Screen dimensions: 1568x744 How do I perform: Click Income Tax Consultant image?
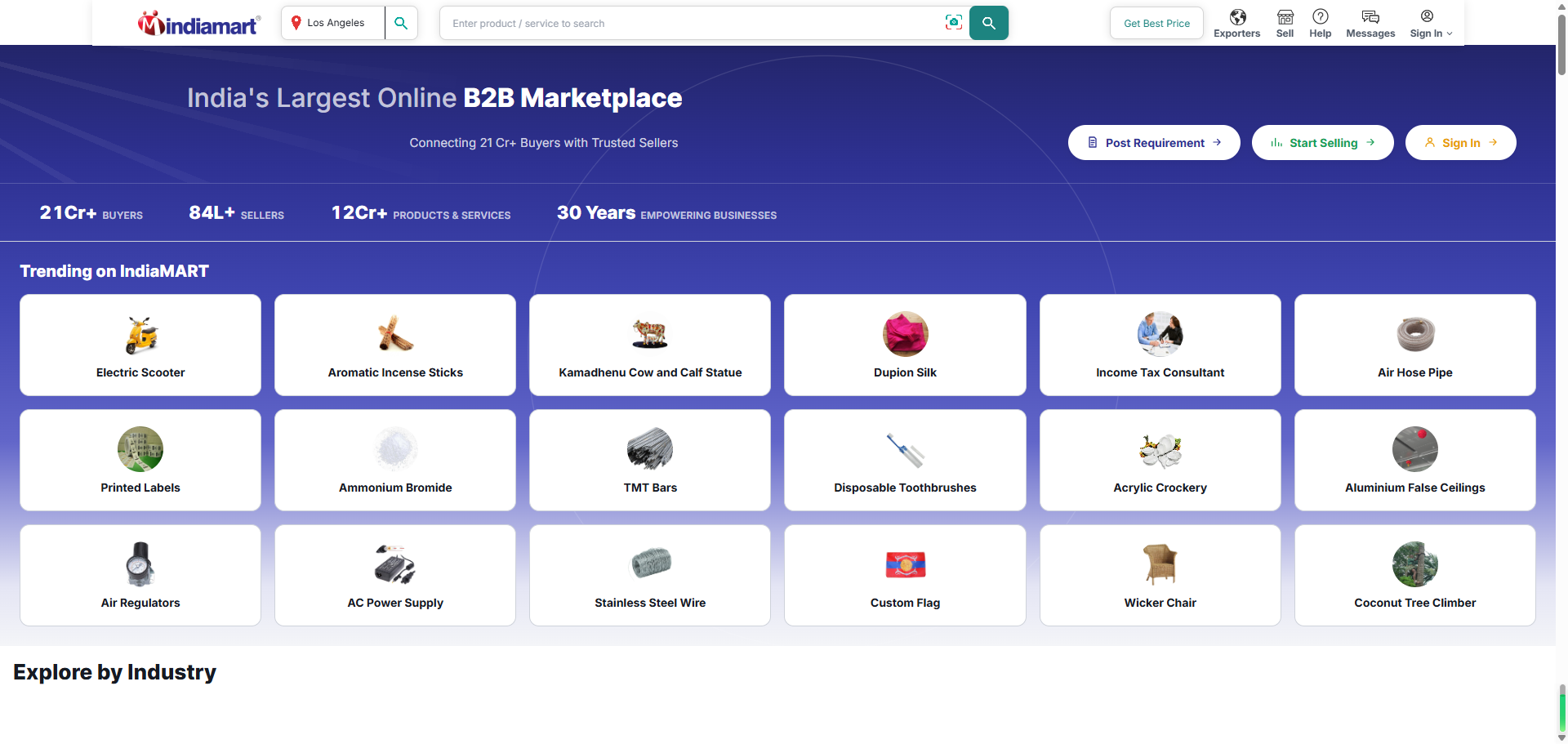click(1160, 334)
